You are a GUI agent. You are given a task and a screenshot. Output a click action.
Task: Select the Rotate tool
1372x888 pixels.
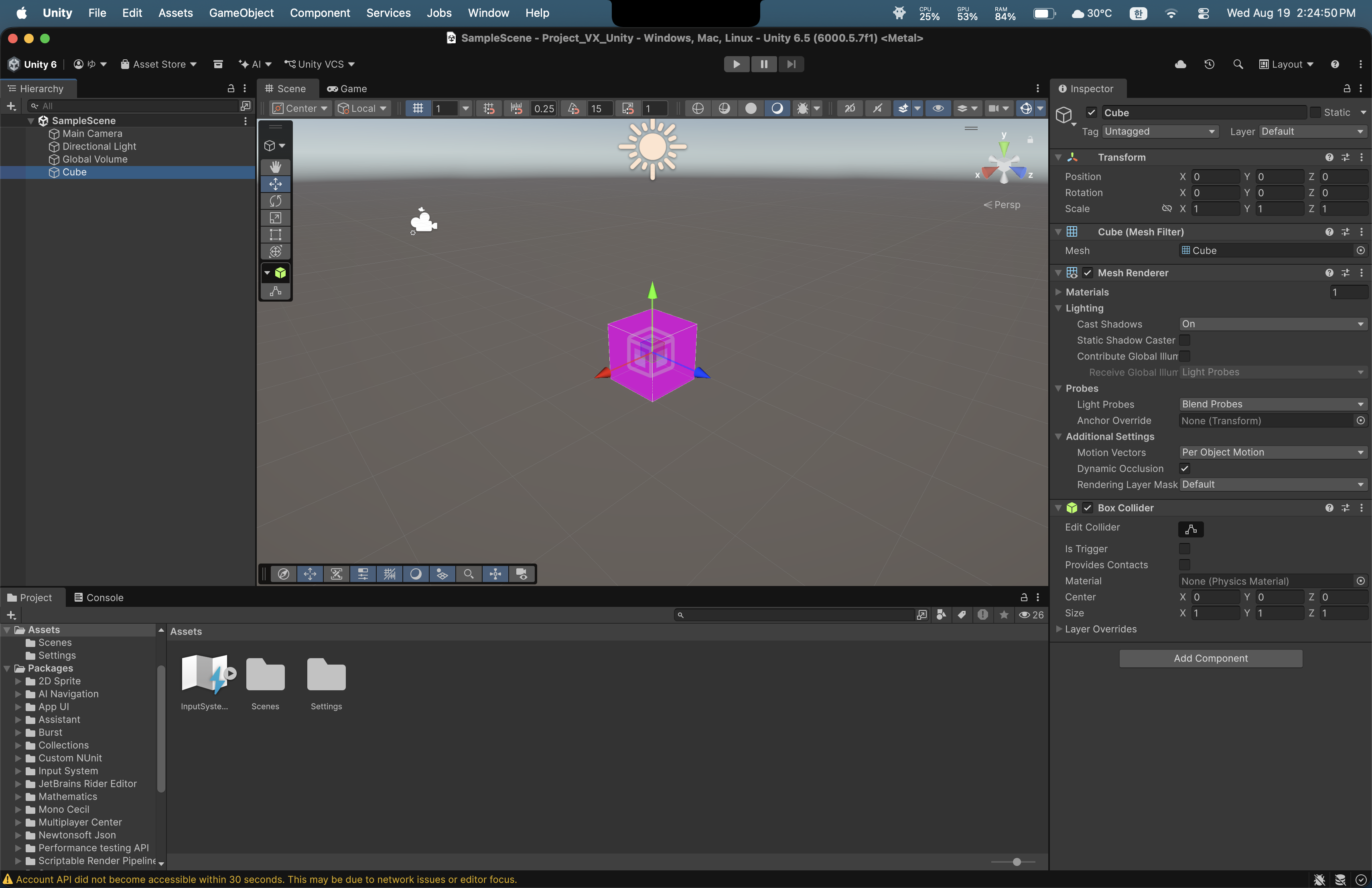[x=276, y=201]
